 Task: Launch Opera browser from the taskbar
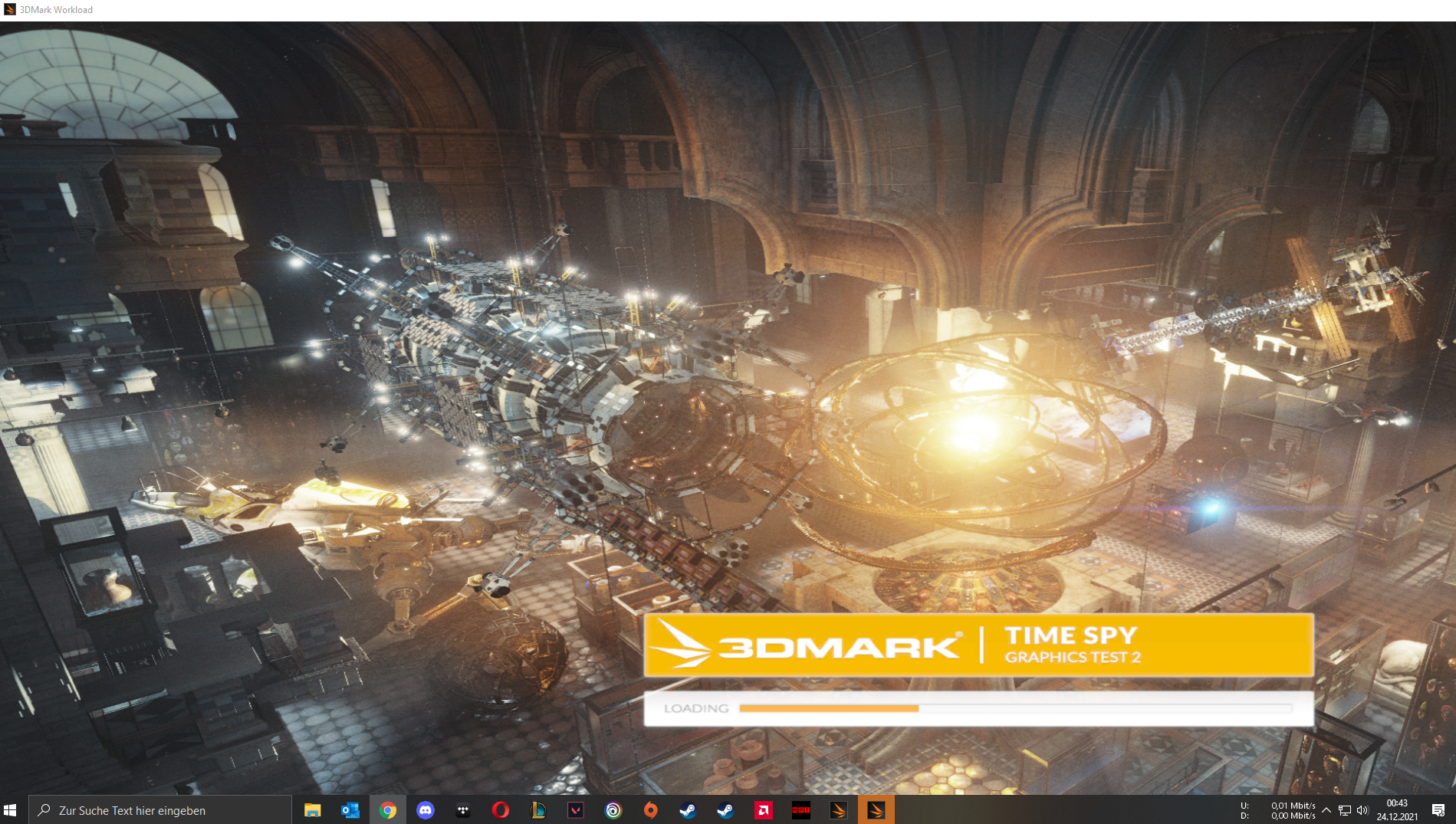click(x=500, y=809)
